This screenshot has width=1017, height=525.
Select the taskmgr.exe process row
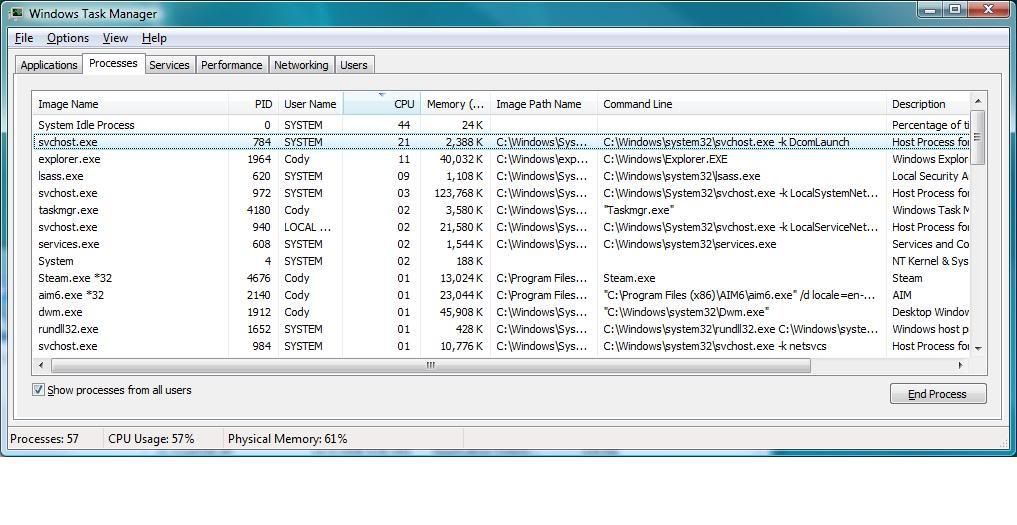tap(501, 210)
